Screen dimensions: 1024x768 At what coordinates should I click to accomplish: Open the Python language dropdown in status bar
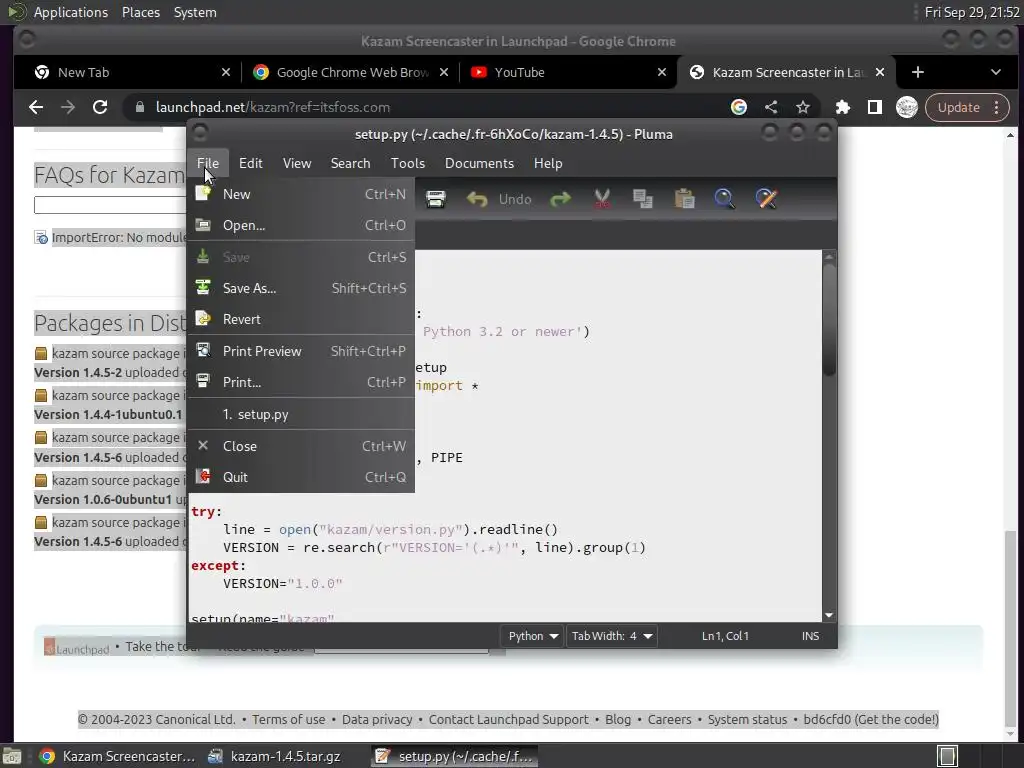click(x=533, y=636)
